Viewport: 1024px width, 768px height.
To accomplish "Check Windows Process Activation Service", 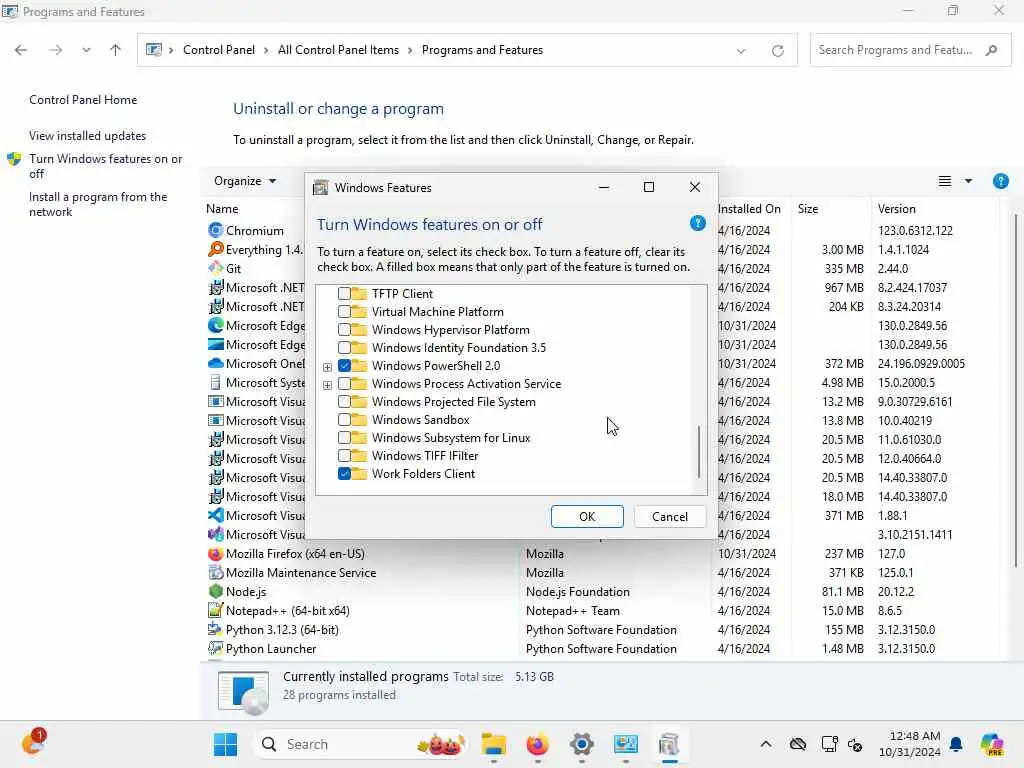I will 344,383.
